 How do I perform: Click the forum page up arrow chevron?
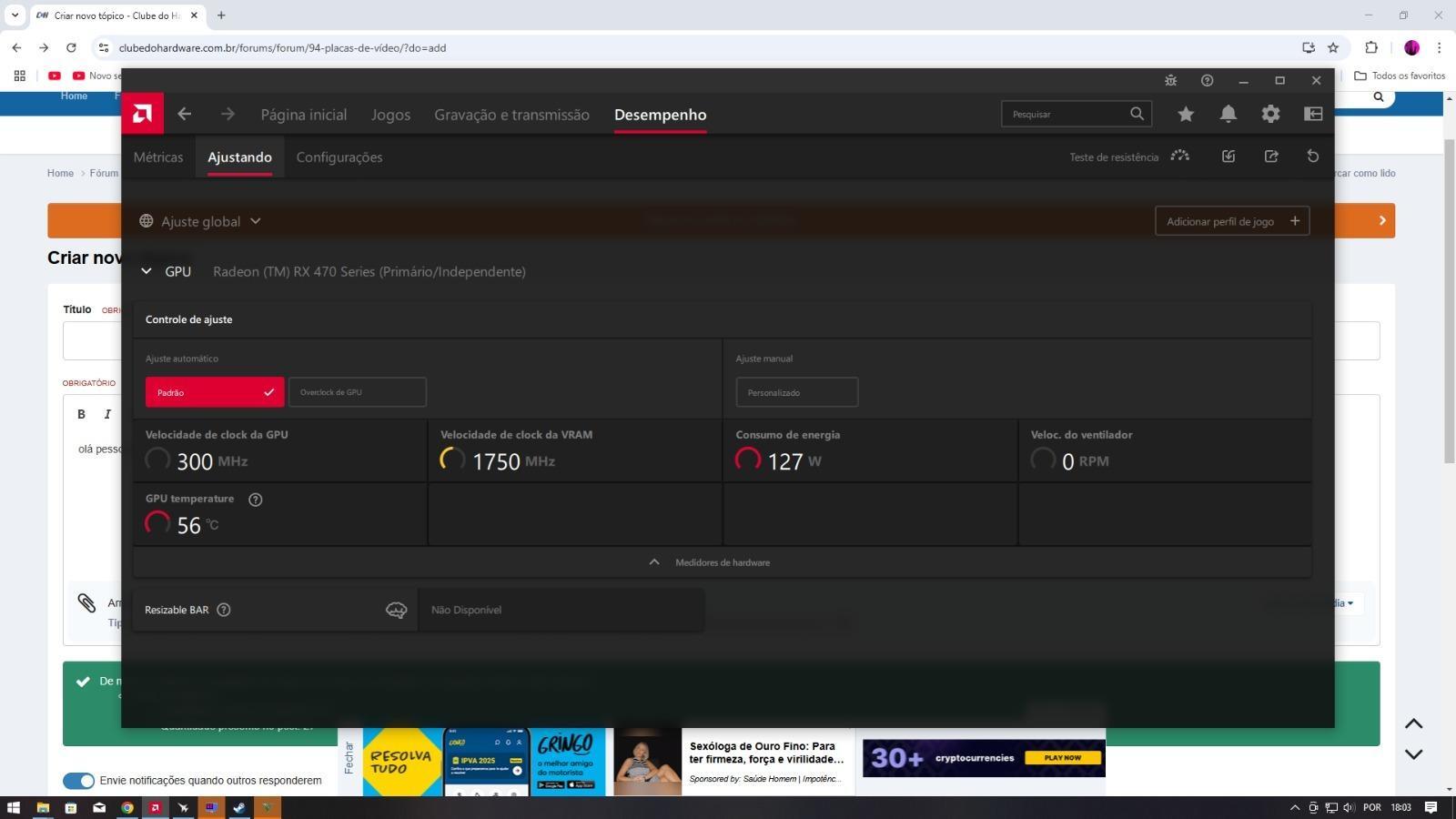1413,724
